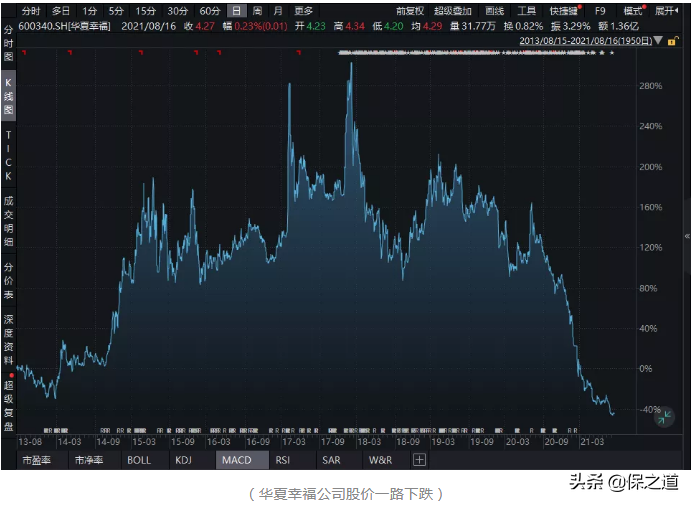693x505 pixels.
Task: Select the KDJ indicator tab
Action: click(183, 460)
